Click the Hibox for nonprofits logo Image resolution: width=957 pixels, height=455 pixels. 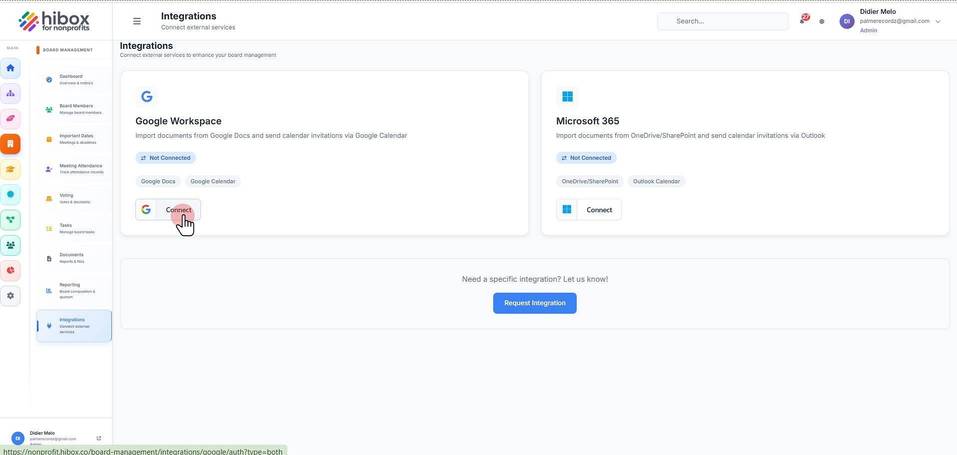(x=54, y=21)
